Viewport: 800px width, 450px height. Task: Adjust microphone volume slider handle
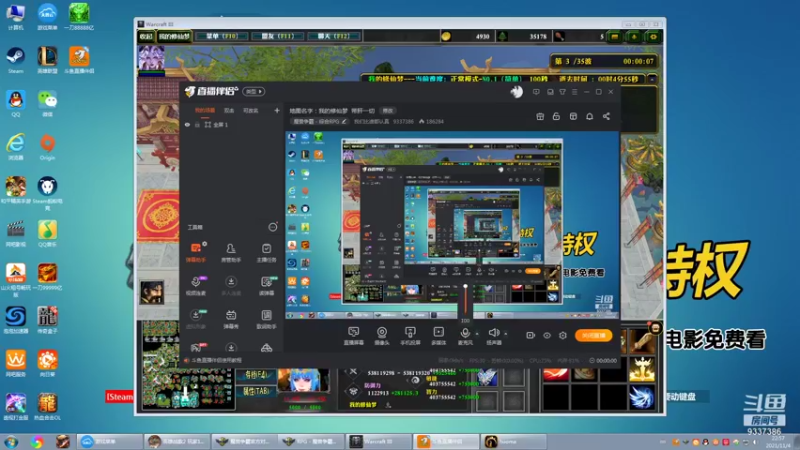(465, 287)
